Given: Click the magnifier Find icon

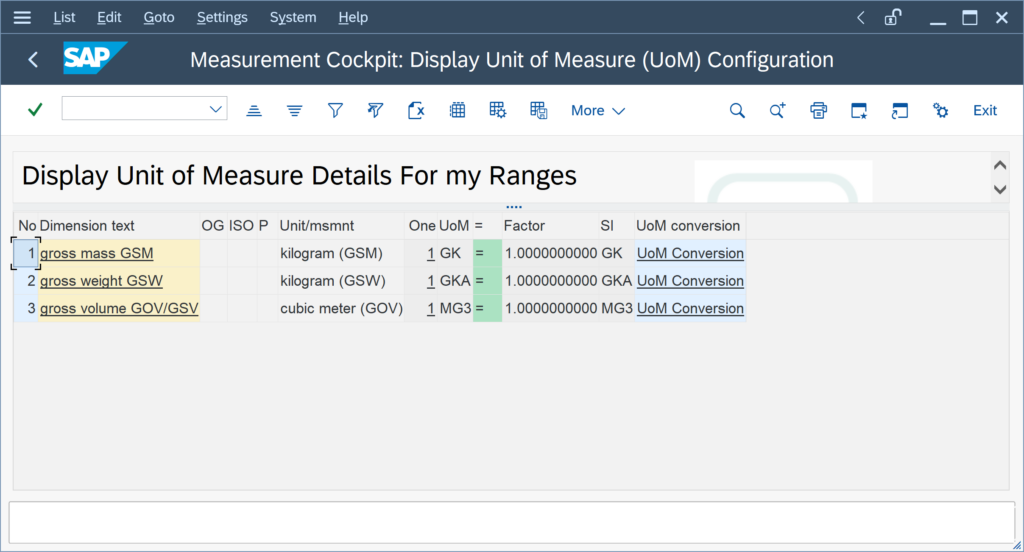Looking at the screenshot, I should click(x=737, y=110).
